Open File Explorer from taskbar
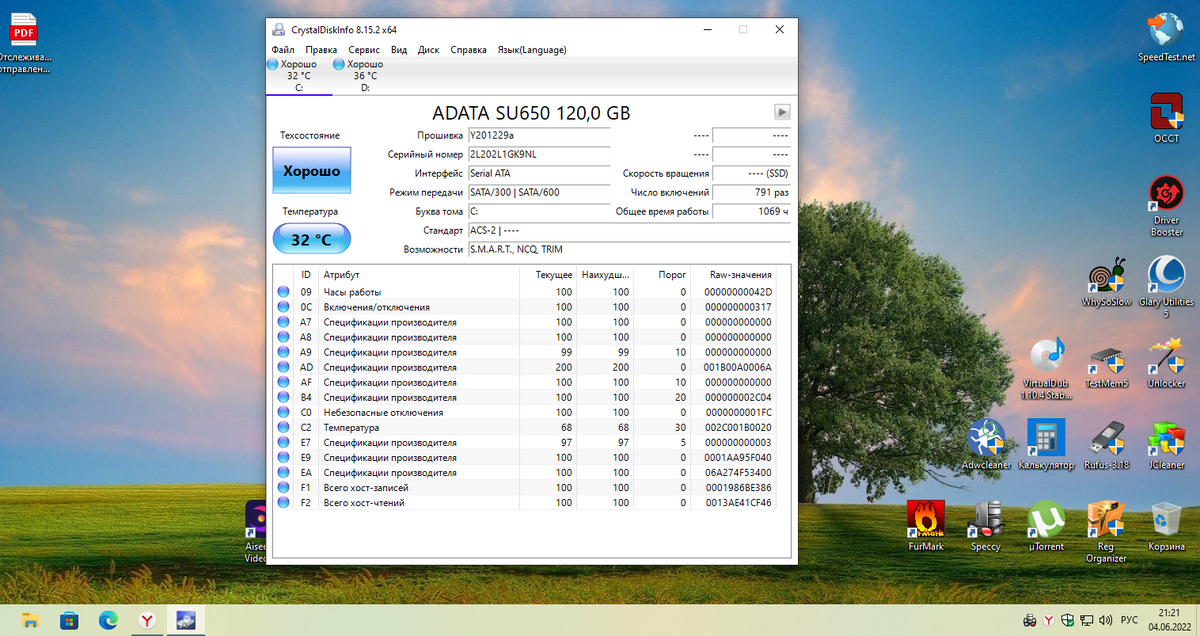Screen dimensions: 1200x636 tap(30, 620)
